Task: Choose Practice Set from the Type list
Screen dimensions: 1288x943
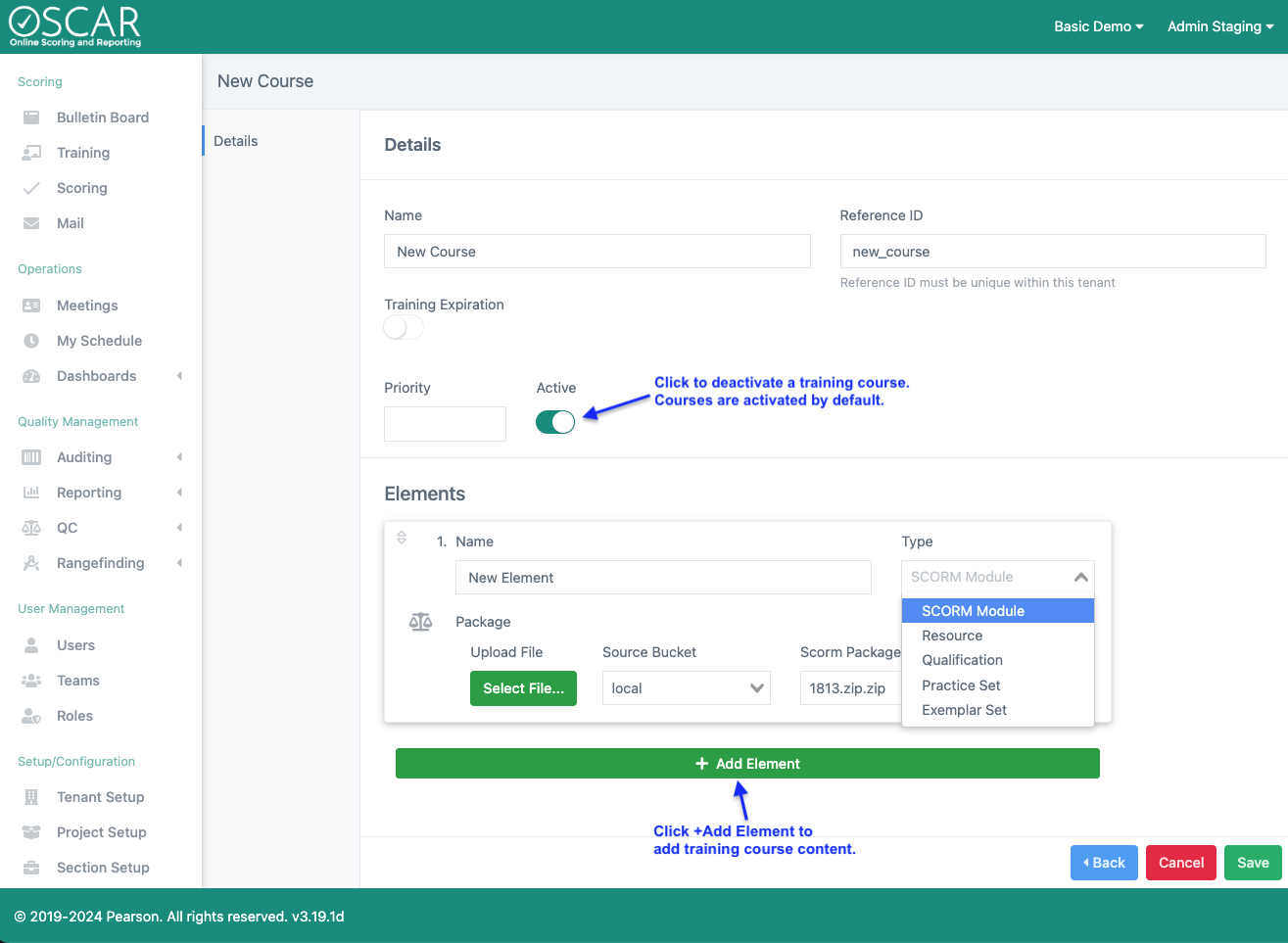Action: 961,685
